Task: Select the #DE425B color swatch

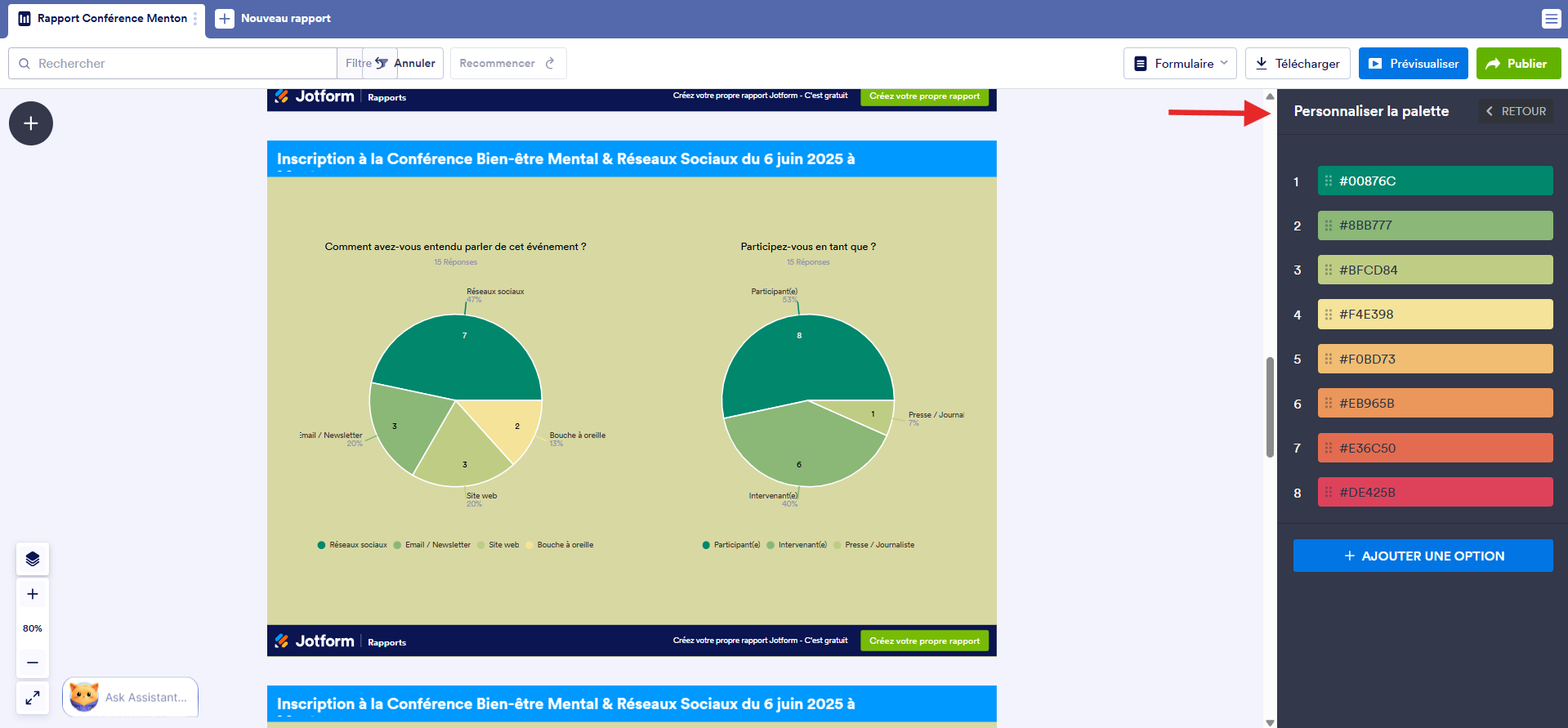Action: point(1435,492)
